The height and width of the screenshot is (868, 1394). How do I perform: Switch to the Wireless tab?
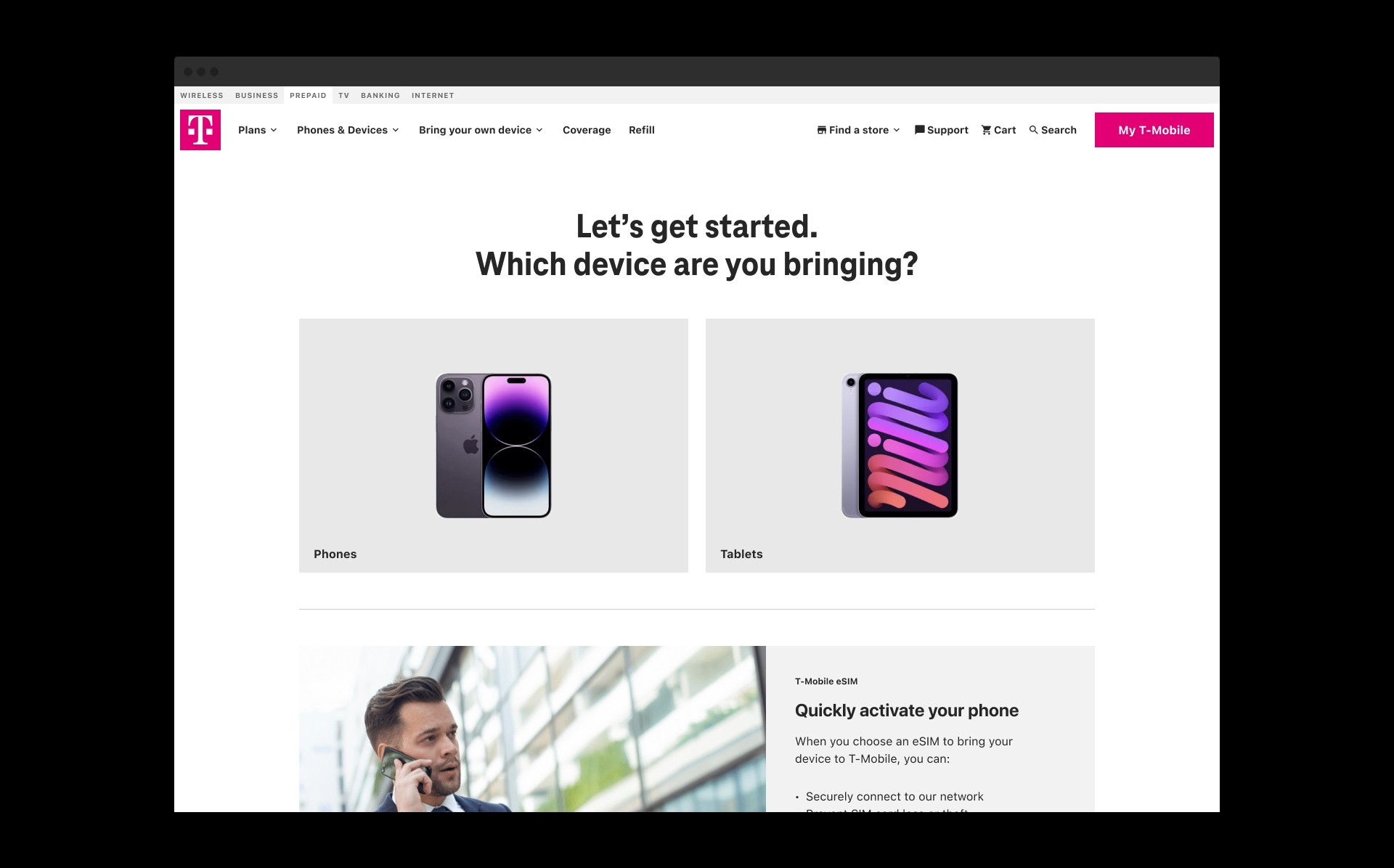coord(202,95)
